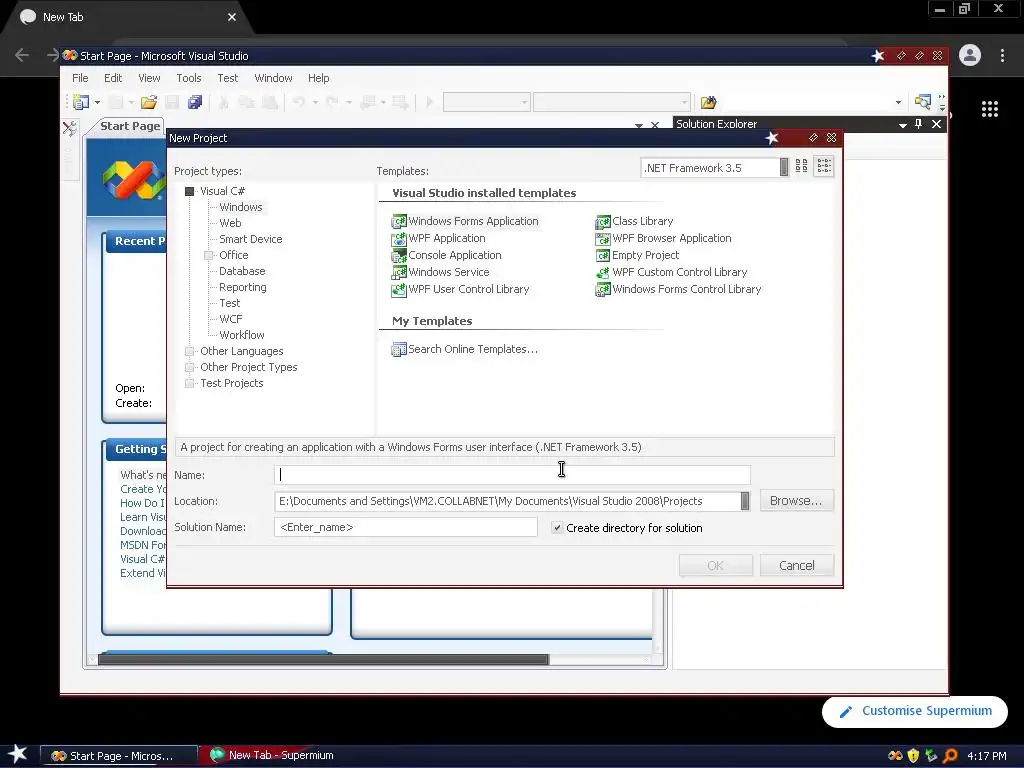The width and height of the screenshot is (1024, 768).
Task: Click the Save All toolbar icon
Action: pos(195,102)
